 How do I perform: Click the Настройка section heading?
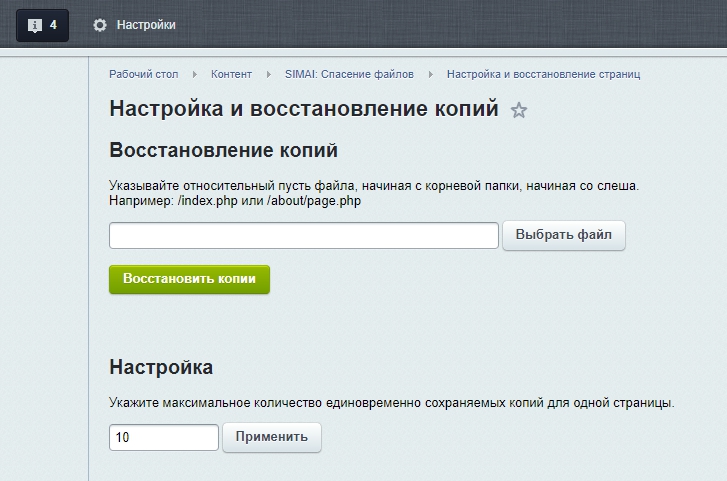click(x=160, y=367)
